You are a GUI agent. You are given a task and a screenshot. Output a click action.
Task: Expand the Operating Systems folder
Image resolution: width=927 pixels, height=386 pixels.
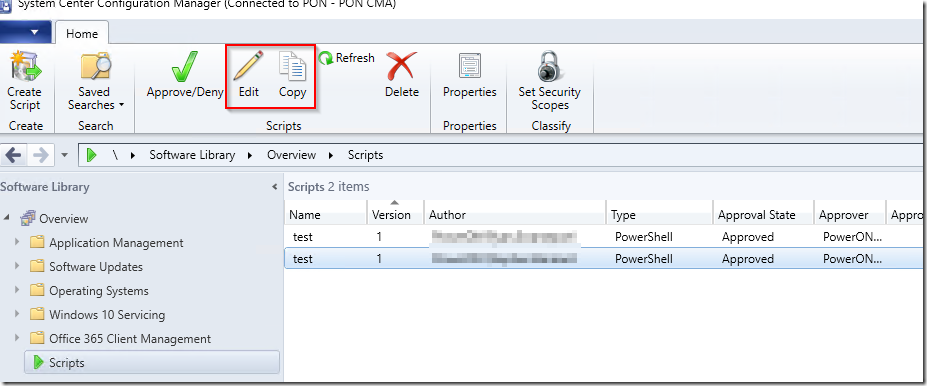click(17, 291)
